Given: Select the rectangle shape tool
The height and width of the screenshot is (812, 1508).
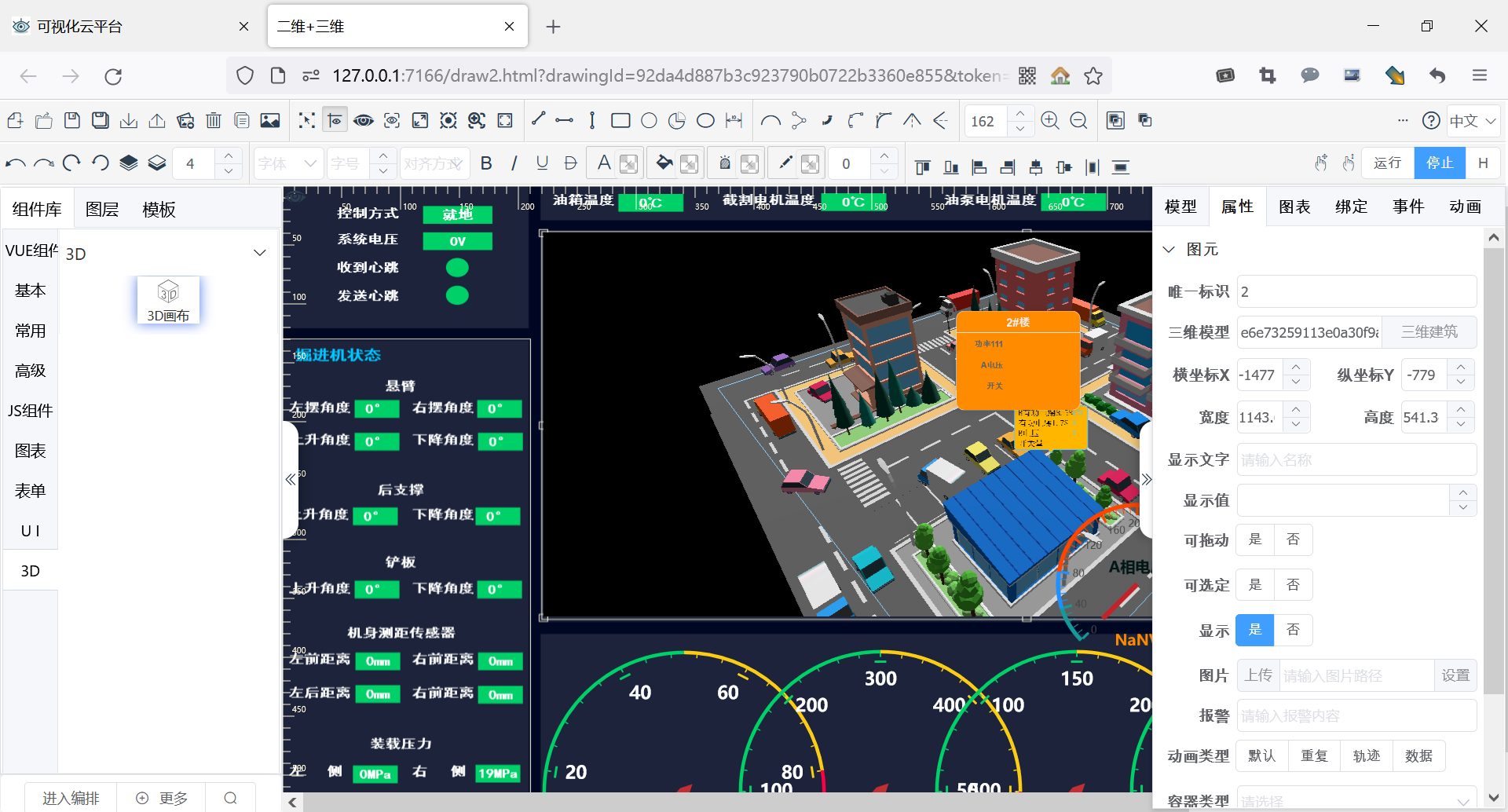Looking at the screenshot, I should (620, 120).
